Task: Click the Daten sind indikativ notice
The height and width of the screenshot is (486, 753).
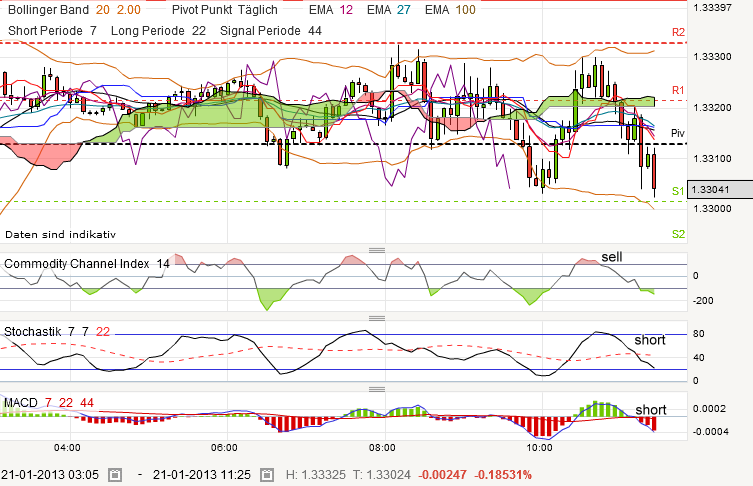Action: 61,234
